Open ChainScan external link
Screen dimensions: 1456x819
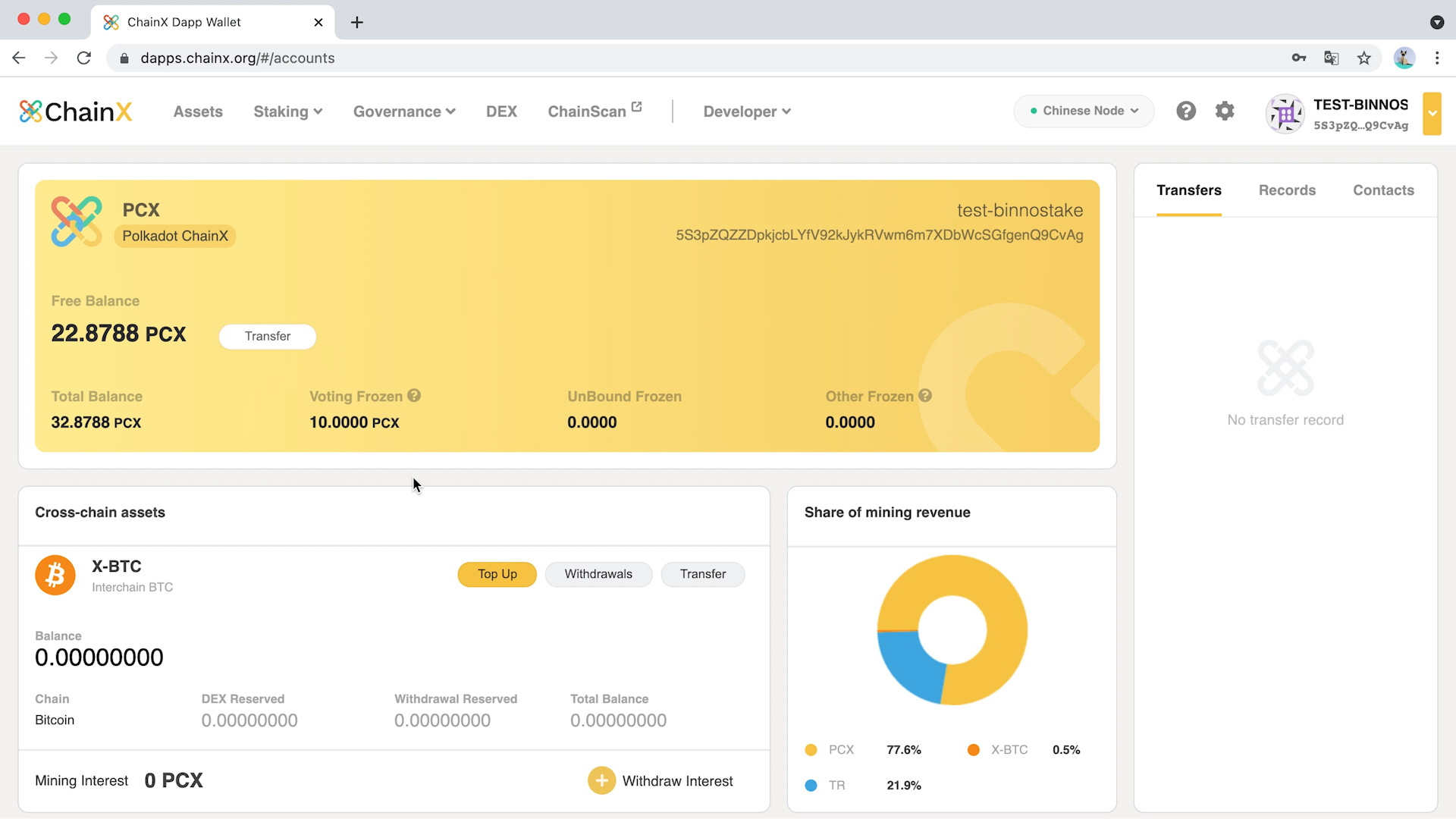coord(595,111)
